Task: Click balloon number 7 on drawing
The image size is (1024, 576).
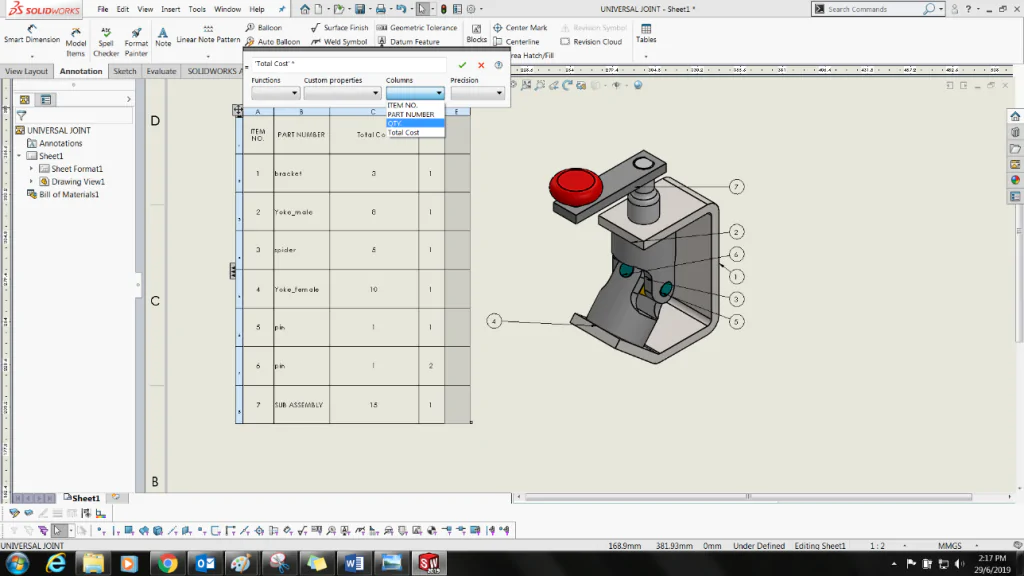Action: [x=736, y=187]
